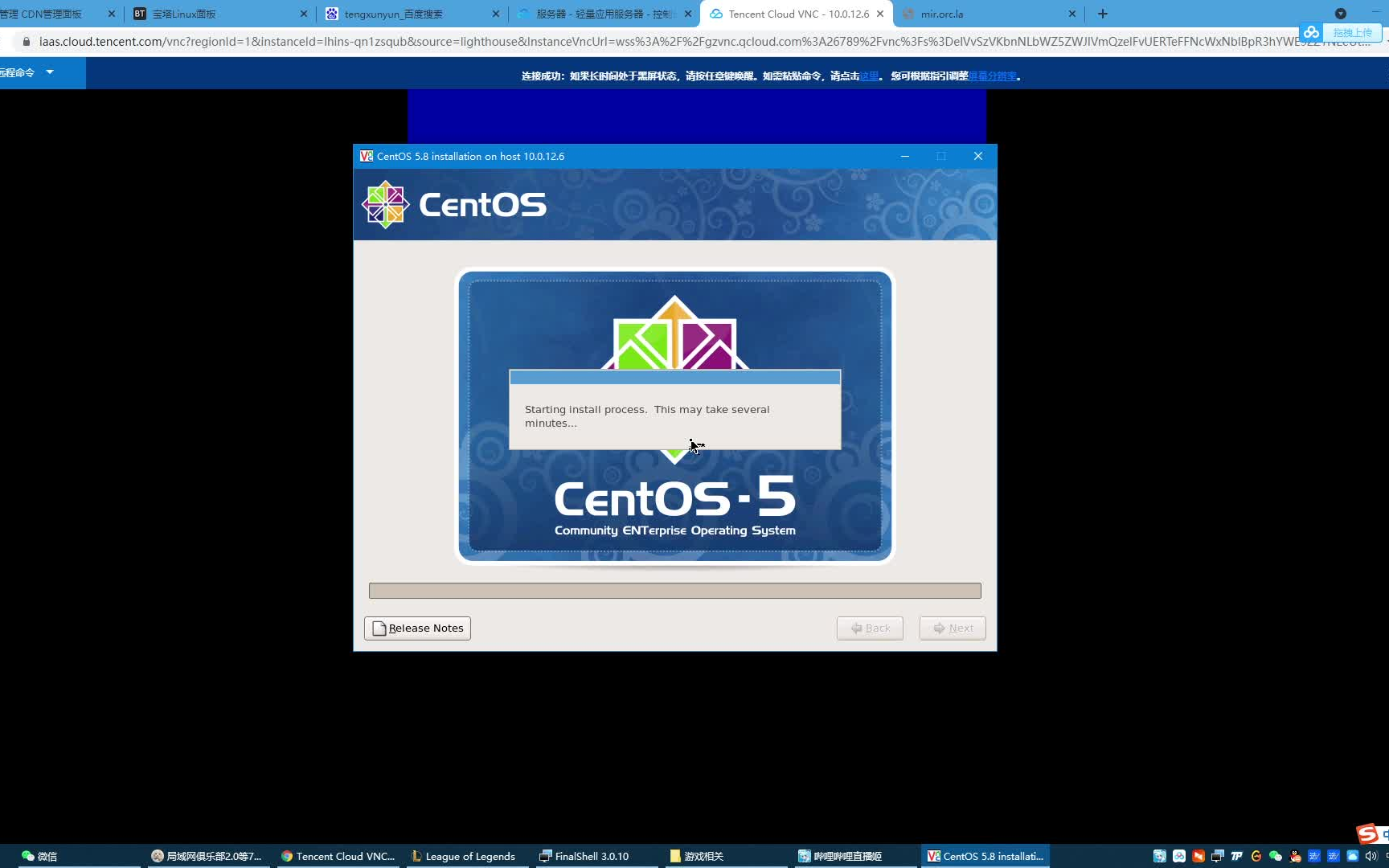The image size is (1389, 868).
Task: Click the TP tray icon
Action: 1237,856
